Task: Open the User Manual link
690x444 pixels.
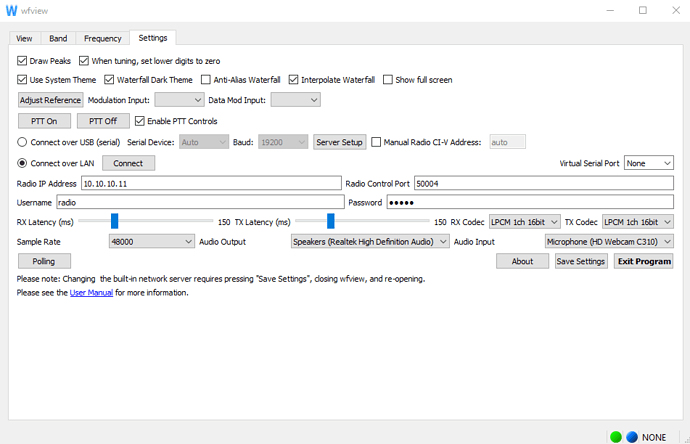Action: tap(91, 293)
